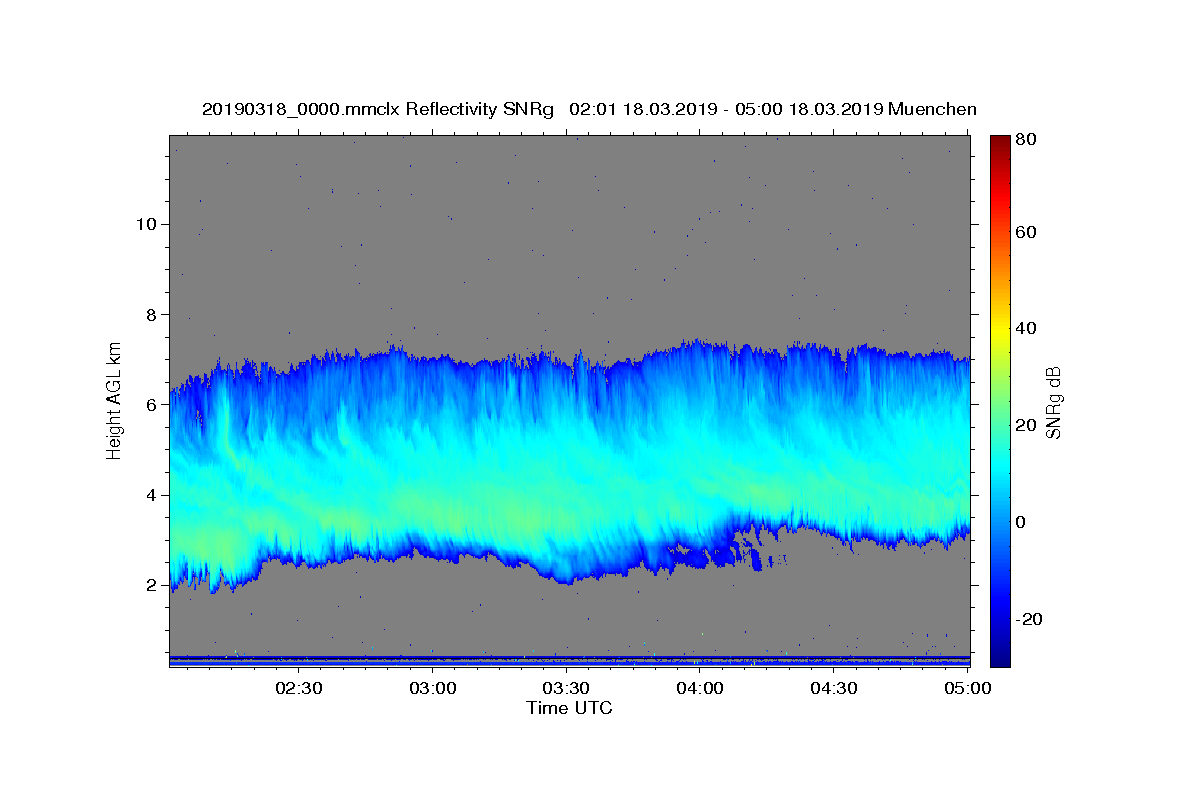Click the height axis label 4
The image size is (1200, 800).
[150, 495]
